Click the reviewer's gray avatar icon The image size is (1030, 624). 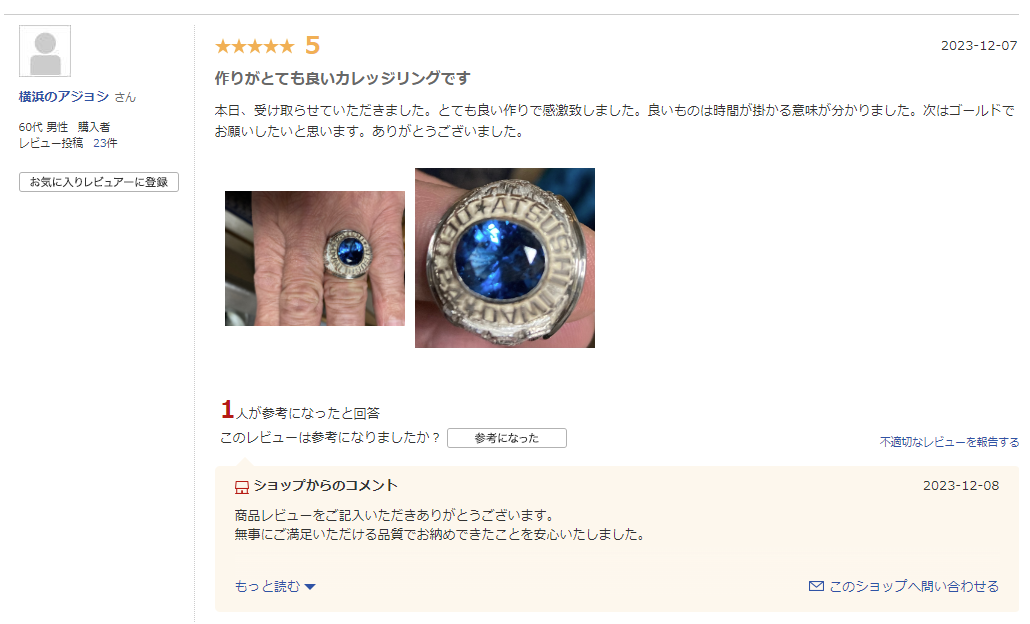point(45,51)
